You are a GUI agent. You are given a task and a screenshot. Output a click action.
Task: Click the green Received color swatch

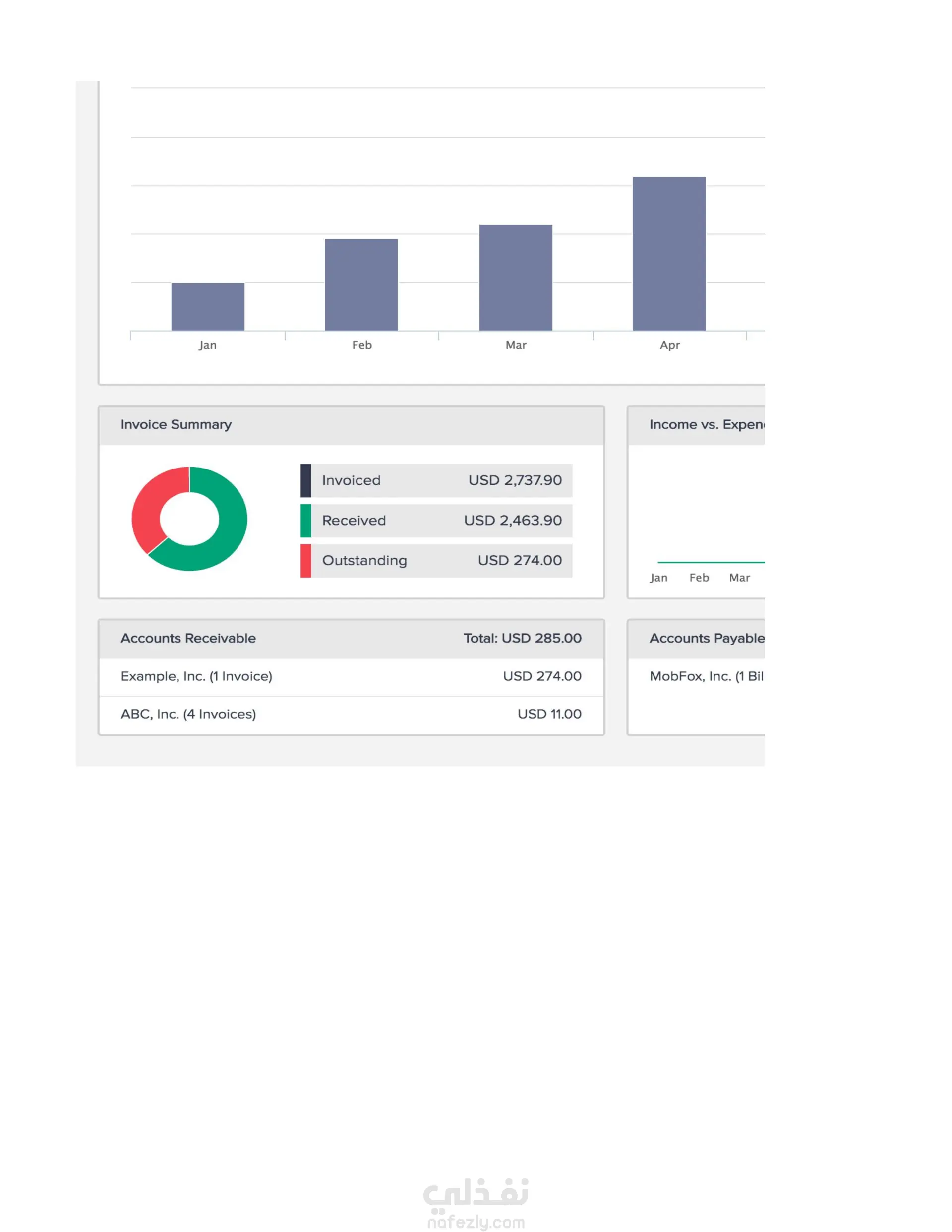[x=306, y=520]
